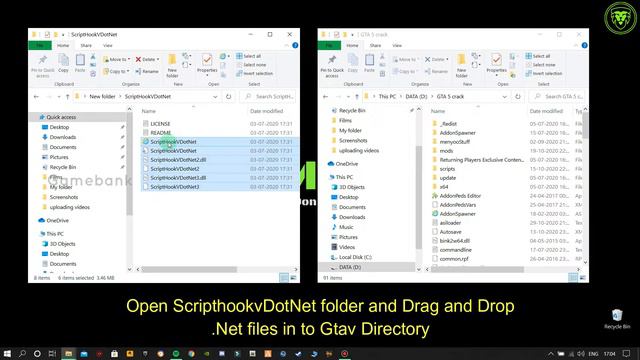Open 3D Objects in ScriptHookVDotNet window sidebar

[62, 244]
